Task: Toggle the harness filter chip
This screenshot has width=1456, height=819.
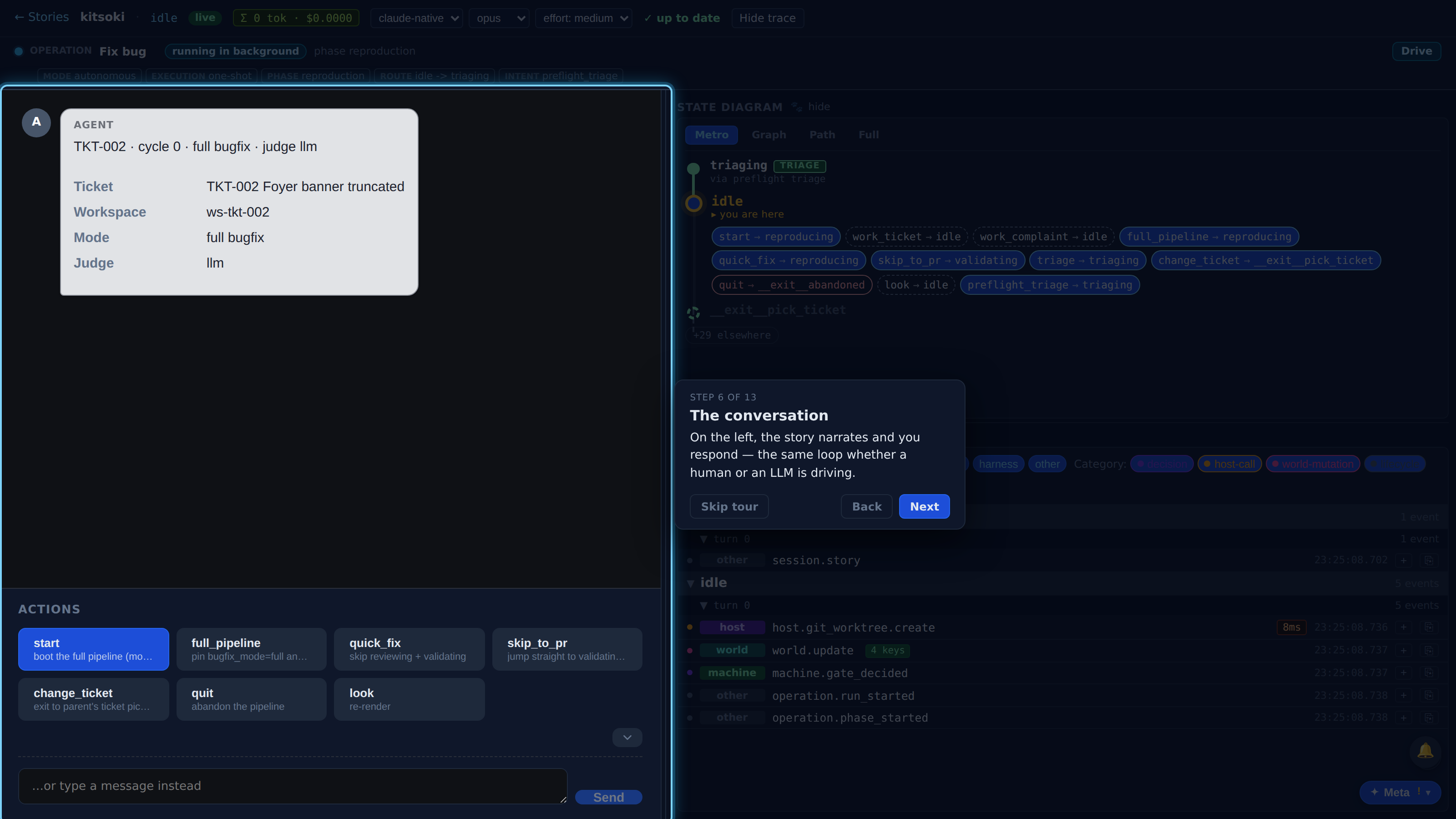Action: [x=998, y=464]
